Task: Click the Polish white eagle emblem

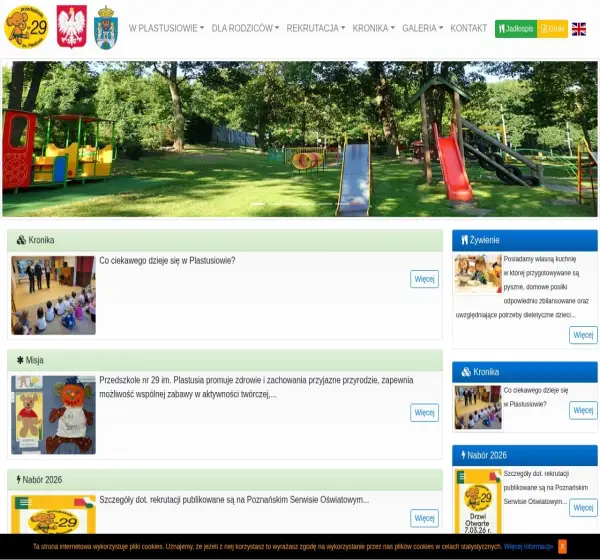Action: coord(72,26)
